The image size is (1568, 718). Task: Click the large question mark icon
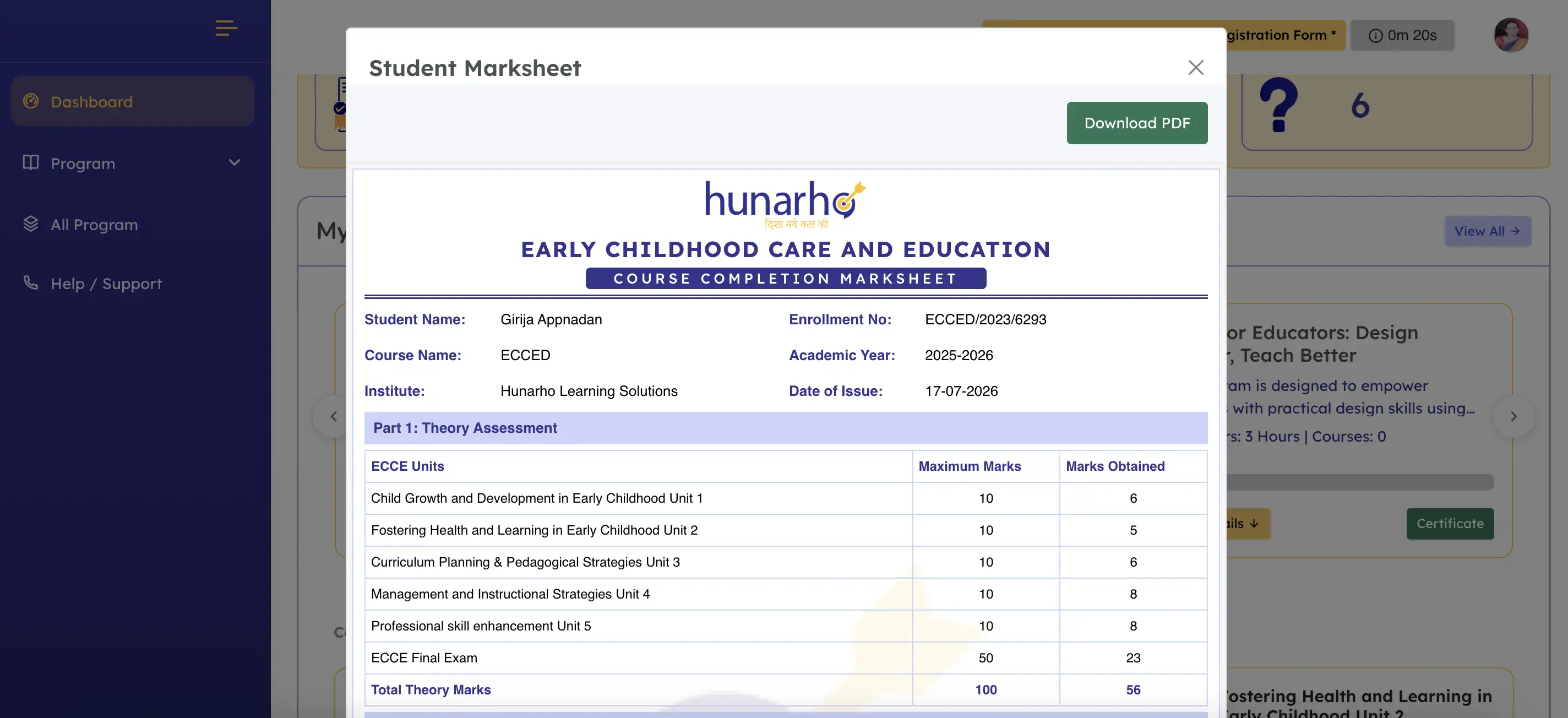click(1278, 105)
